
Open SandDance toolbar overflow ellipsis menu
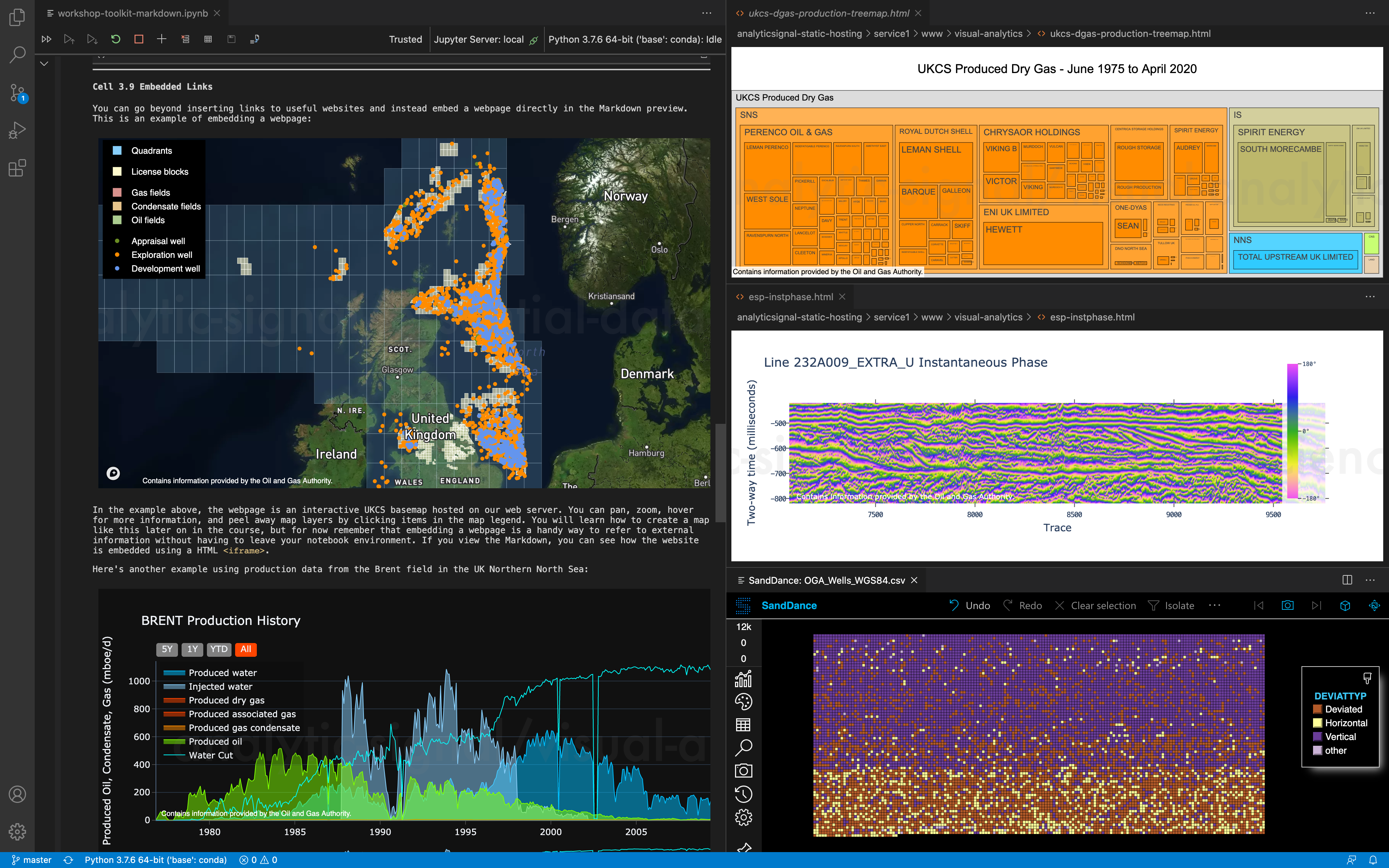pyautogui.click(x=1215, y=606)
